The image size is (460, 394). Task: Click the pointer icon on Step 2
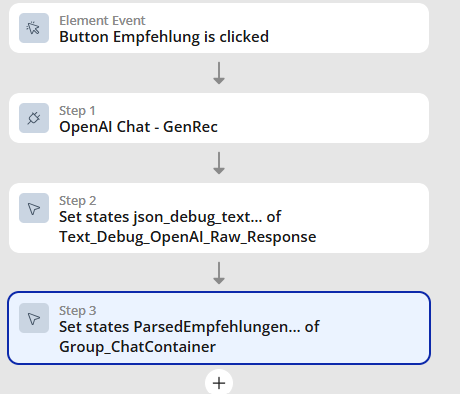click(34, 208)
